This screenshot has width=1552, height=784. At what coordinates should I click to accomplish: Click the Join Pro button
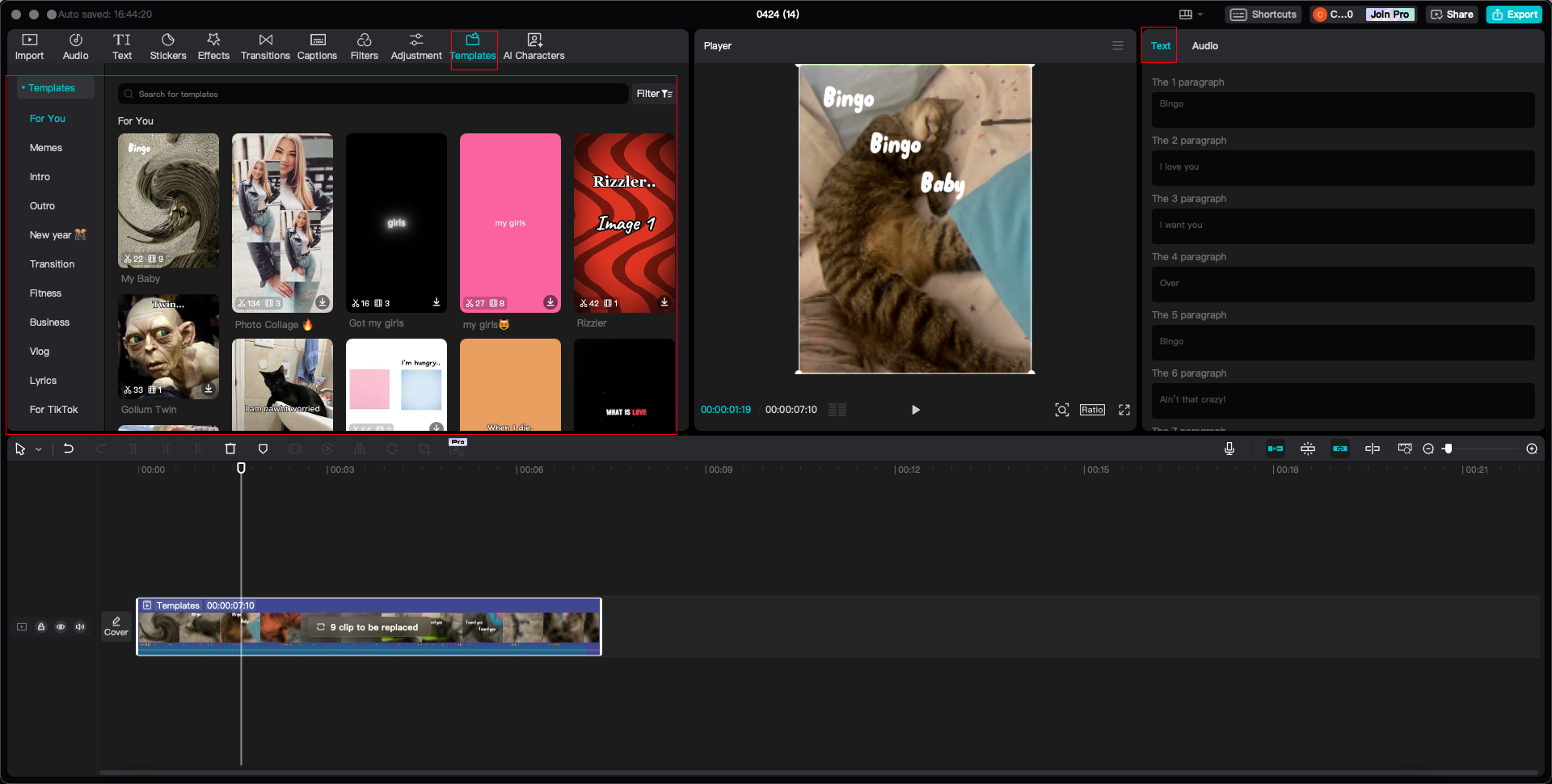pyautogui.click(x=1390, y=14)
